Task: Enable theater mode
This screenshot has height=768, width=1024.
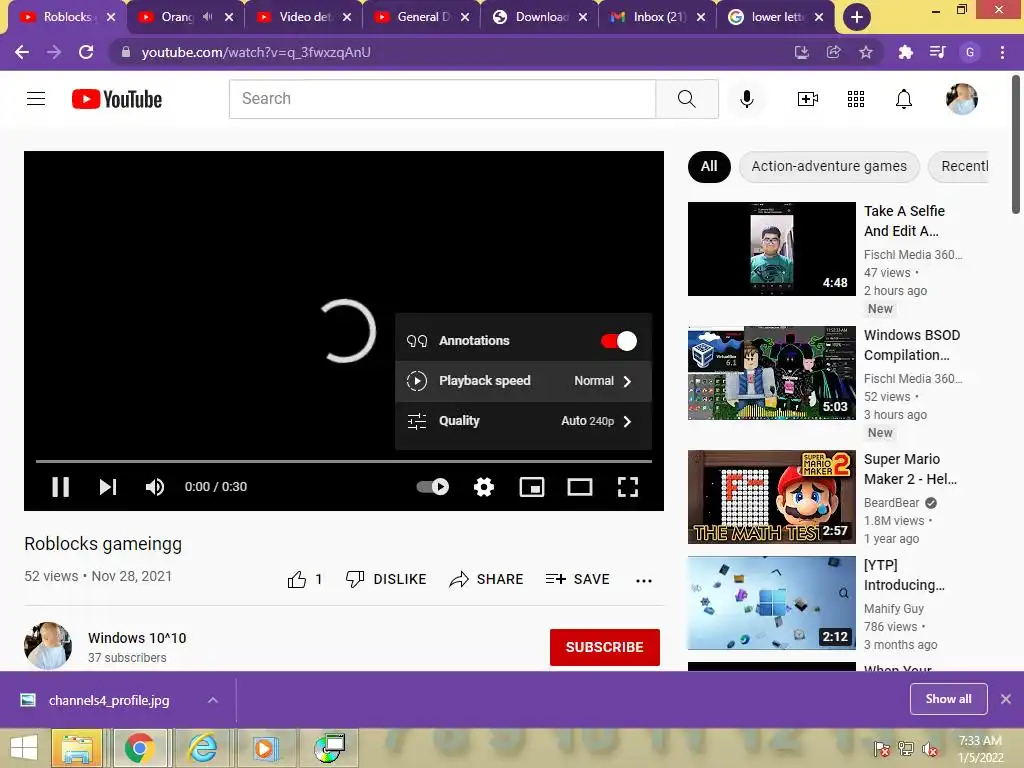Action: click(579, 487)
